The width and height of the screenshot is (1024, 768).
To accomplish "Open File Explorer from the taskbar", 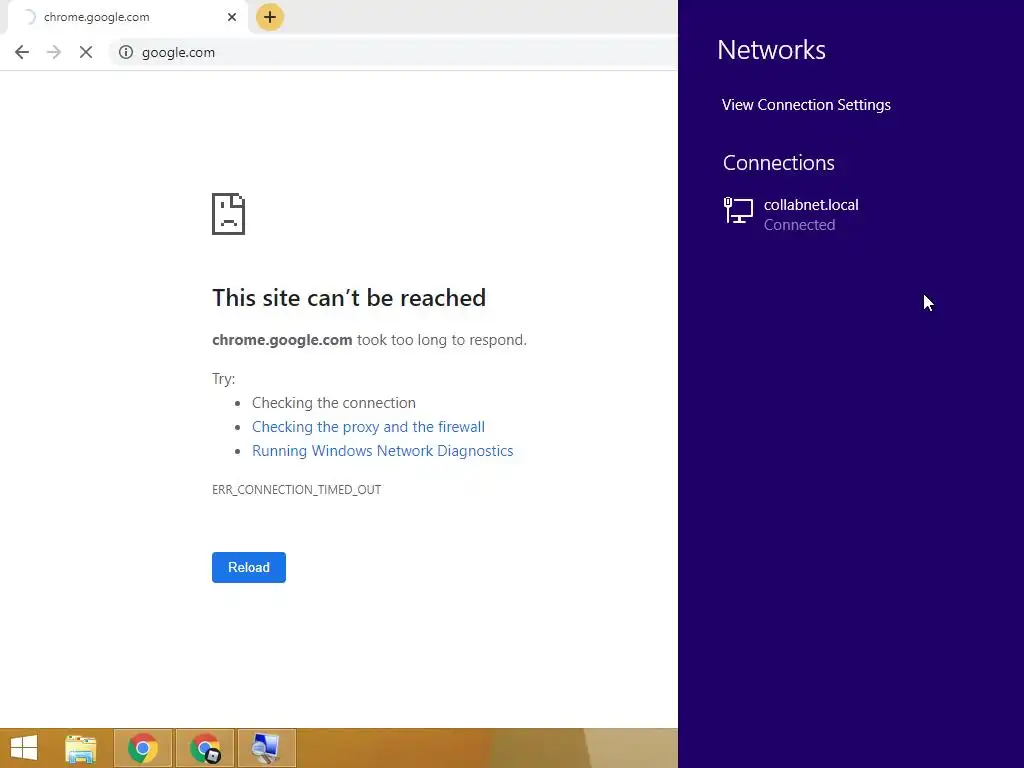I will tap(80, 748).
